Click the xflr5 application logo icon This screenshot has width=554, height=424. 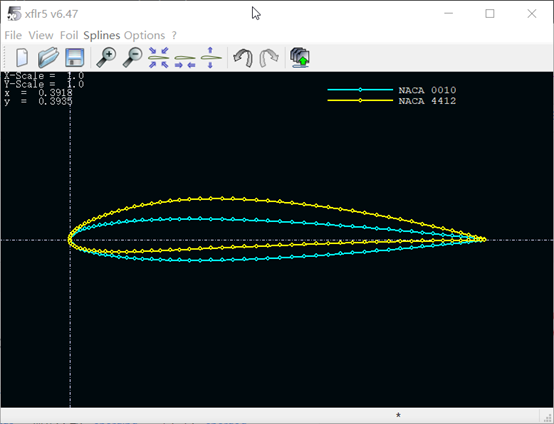tap(14, 14)
